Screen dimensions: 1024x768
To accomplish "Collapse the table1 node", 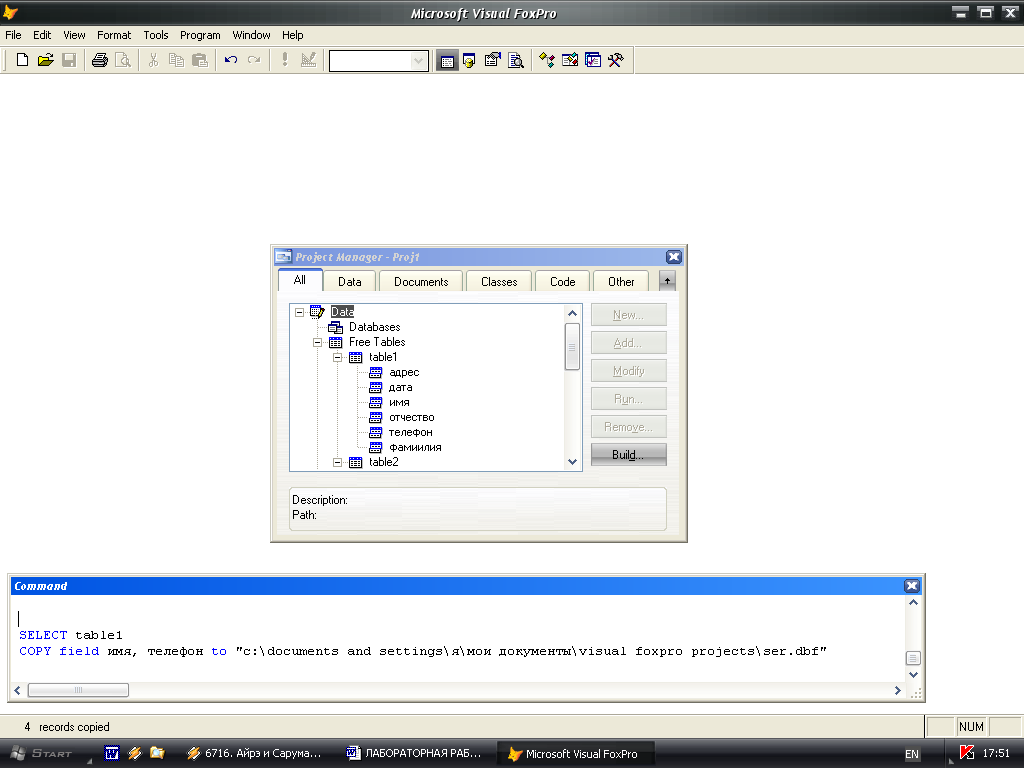I will [338, 357].
